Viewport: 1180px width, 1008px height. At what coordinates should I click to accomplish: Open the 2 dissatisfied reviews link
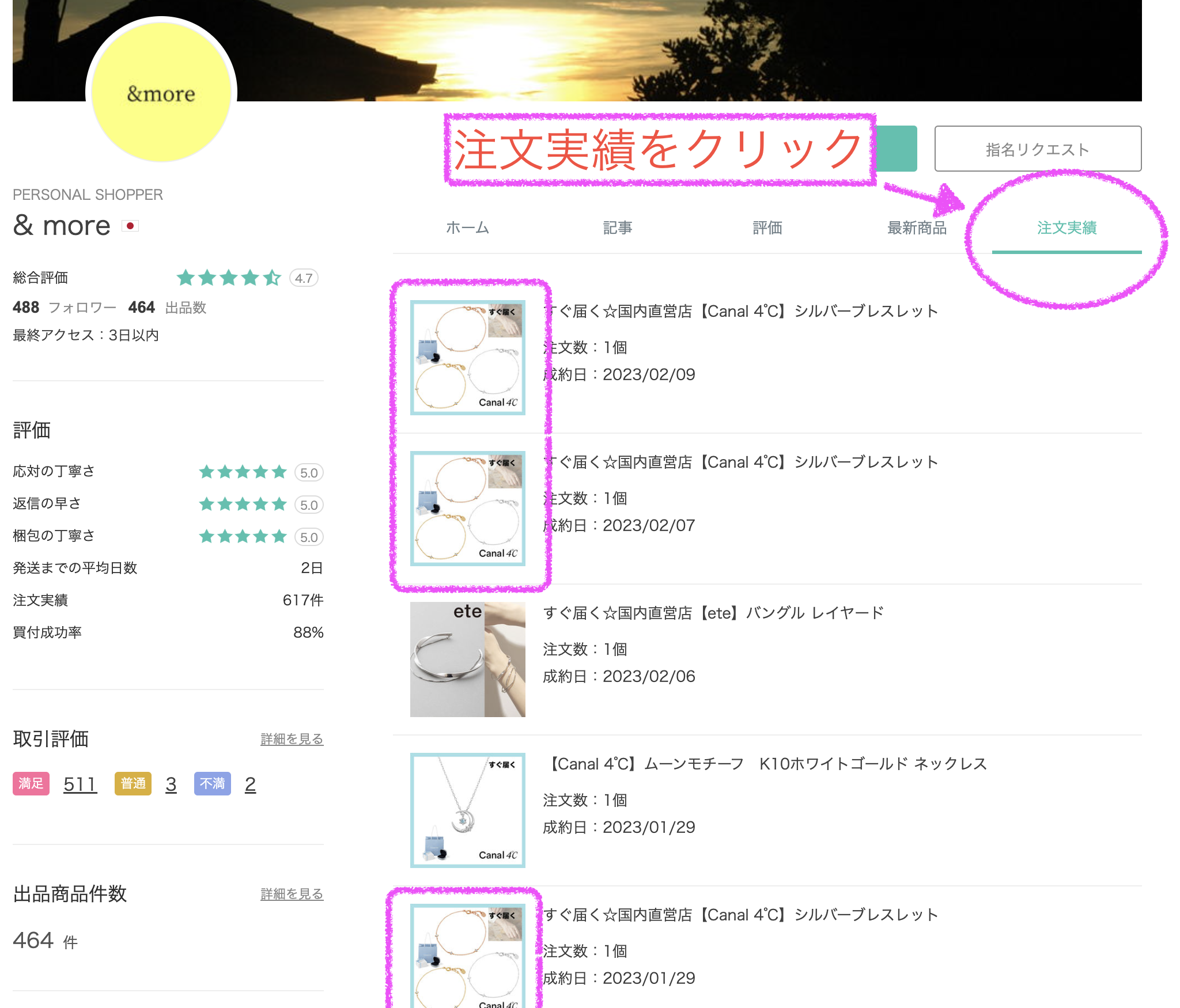coord(250,784)
